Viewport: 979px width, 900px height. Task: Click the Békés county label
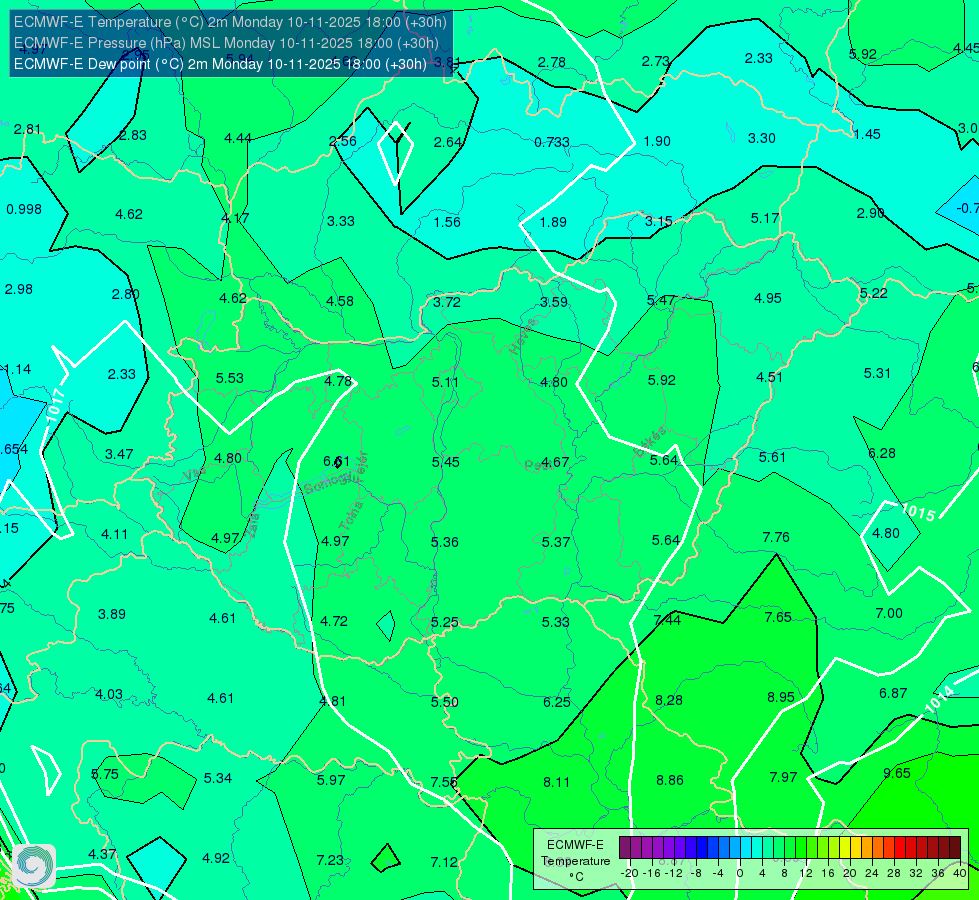coord(650,442)
